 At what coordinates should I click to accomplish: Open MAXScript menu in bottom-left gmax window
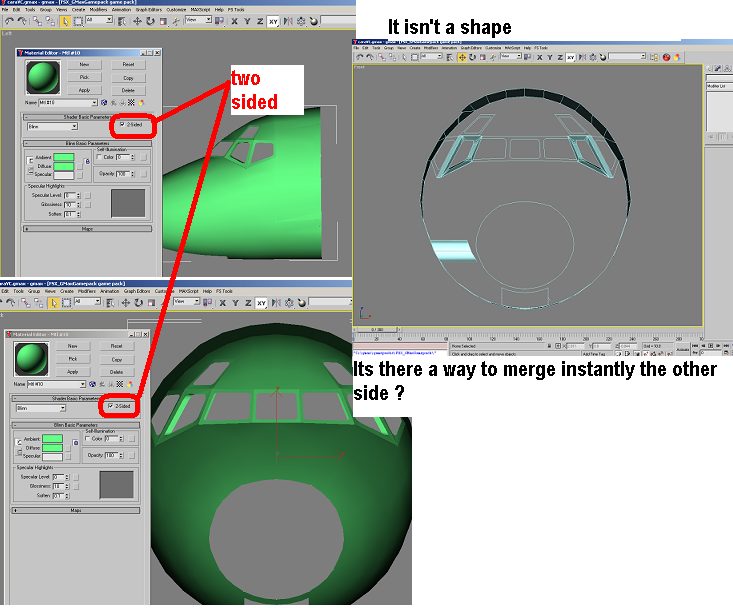pos(189,291)
